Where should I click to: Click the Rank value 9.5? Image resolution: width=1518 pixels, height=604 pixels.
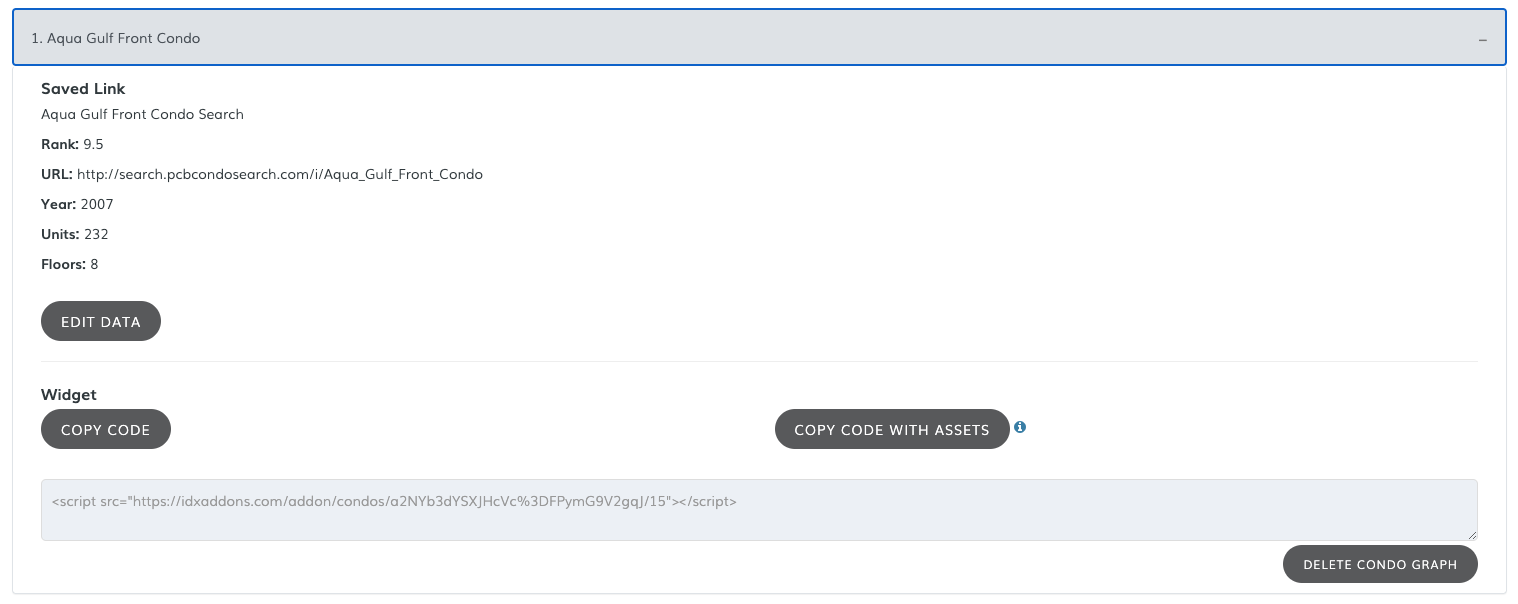(93, 144)
